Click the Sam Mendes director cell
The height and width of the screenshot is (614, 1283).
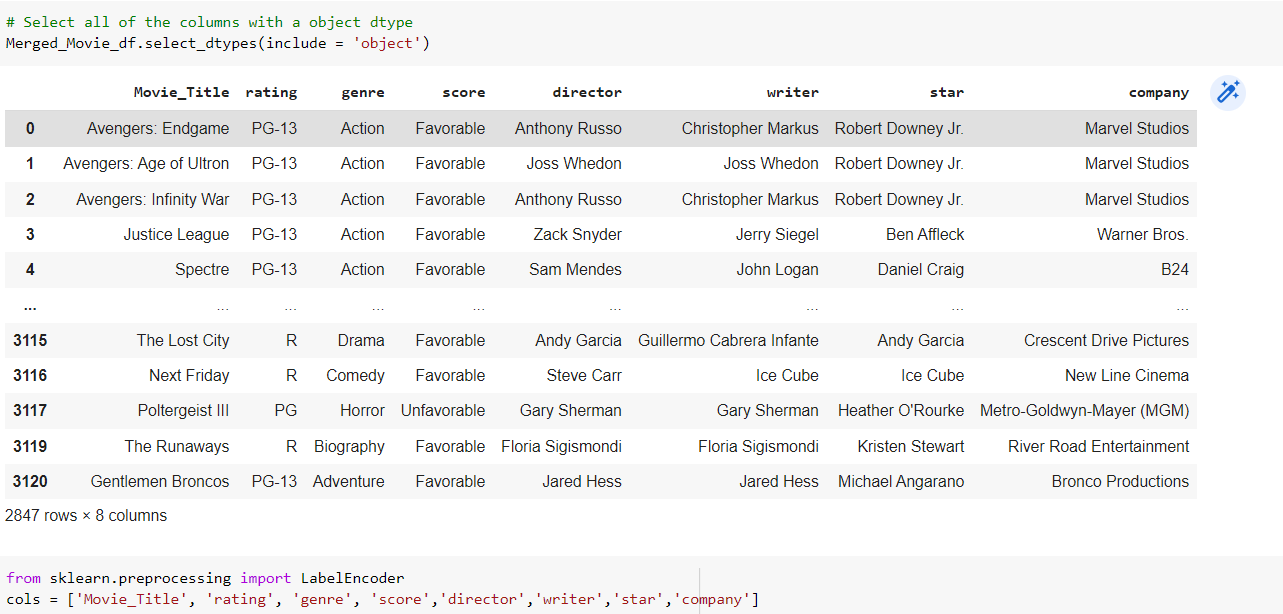pyautogui.click(x=575, y=269)
